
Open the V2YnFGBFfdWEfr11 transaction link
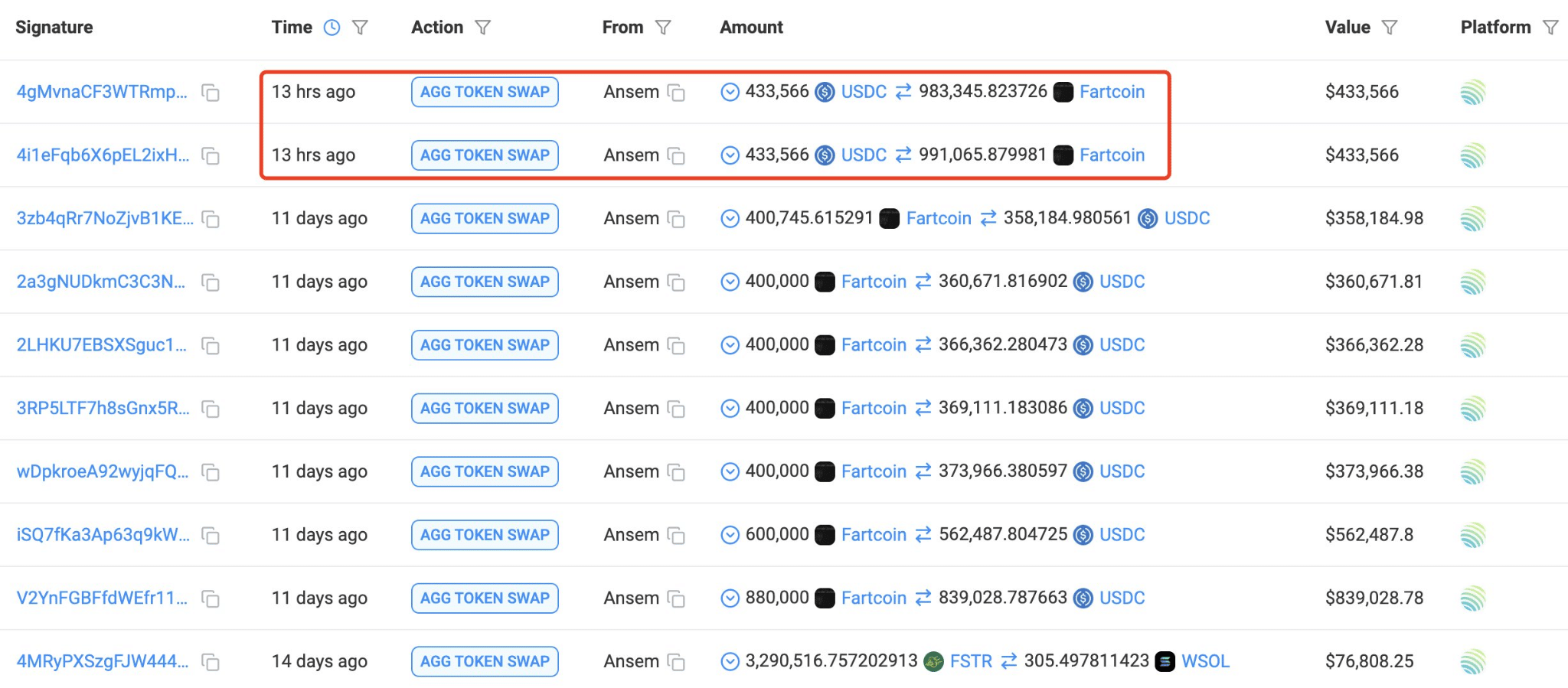click(102, 598)
